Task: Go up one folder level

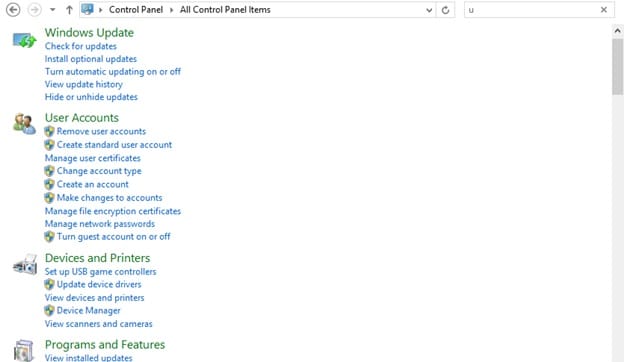Action: [69, 10]
